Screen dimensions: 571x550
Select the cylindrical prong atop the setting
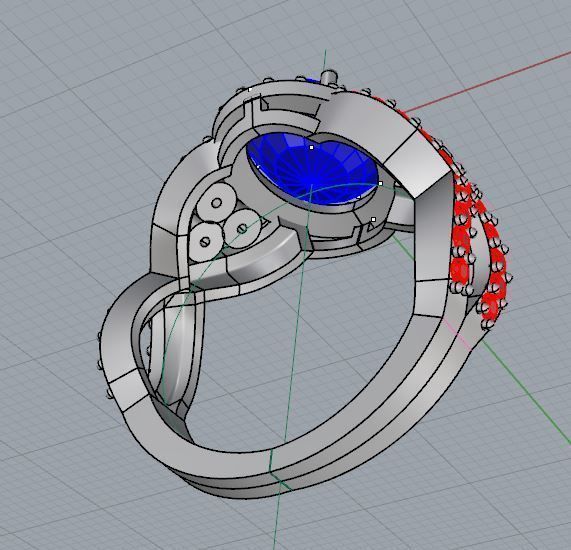[330, 77]
